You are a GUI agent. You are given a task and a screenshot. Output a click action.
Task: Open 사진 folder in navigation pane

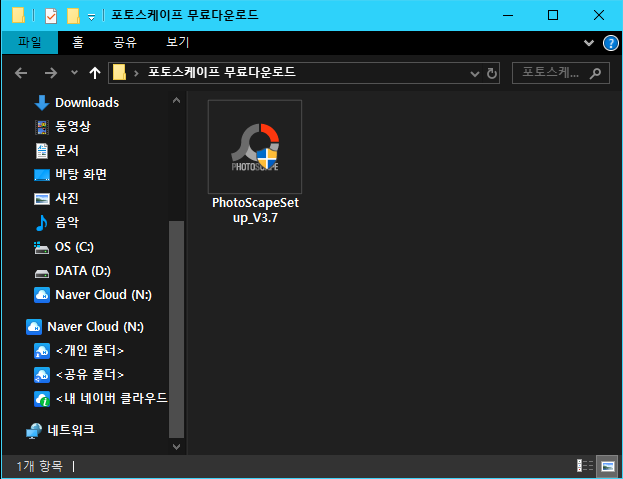[67, 198]
